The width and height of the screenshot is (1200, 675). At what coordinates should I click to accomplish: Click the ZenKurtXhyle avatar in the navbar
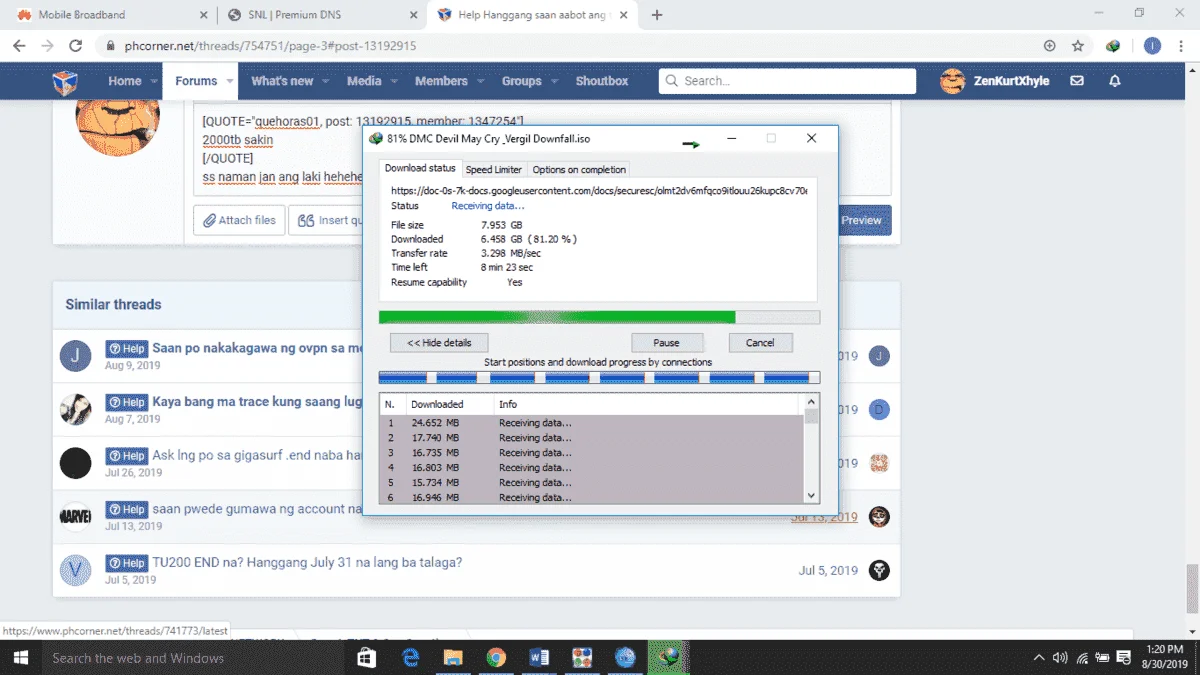coord(952,81)
